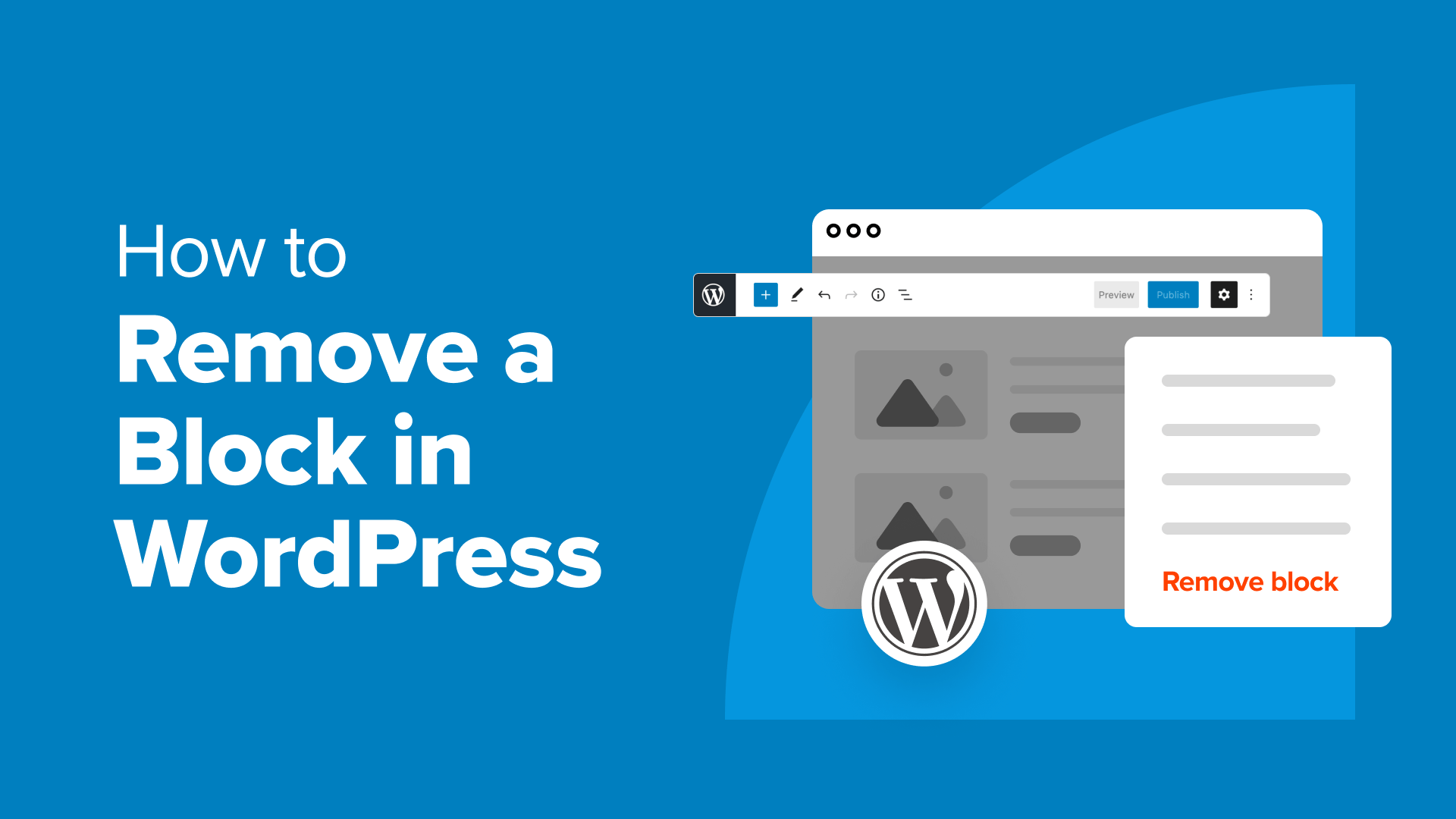Expand the document settings panel
The width and height of the screenshot is (1456, 819).
[1224, 294]
